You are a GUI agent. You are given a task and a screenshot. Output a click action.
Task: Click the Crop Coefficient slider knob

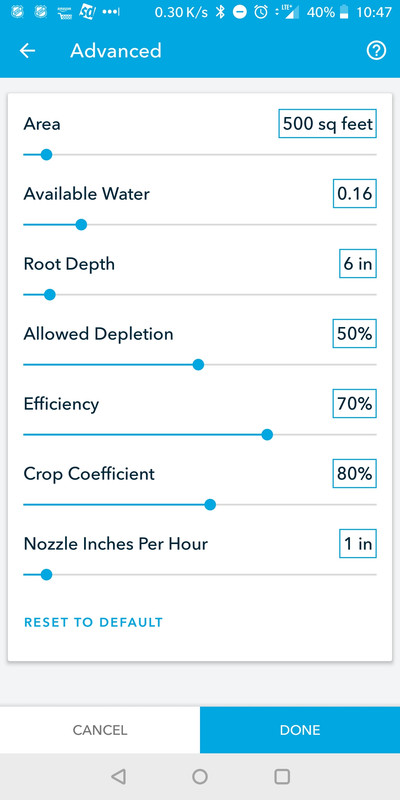pyautogui.click(x=210, y=505)
